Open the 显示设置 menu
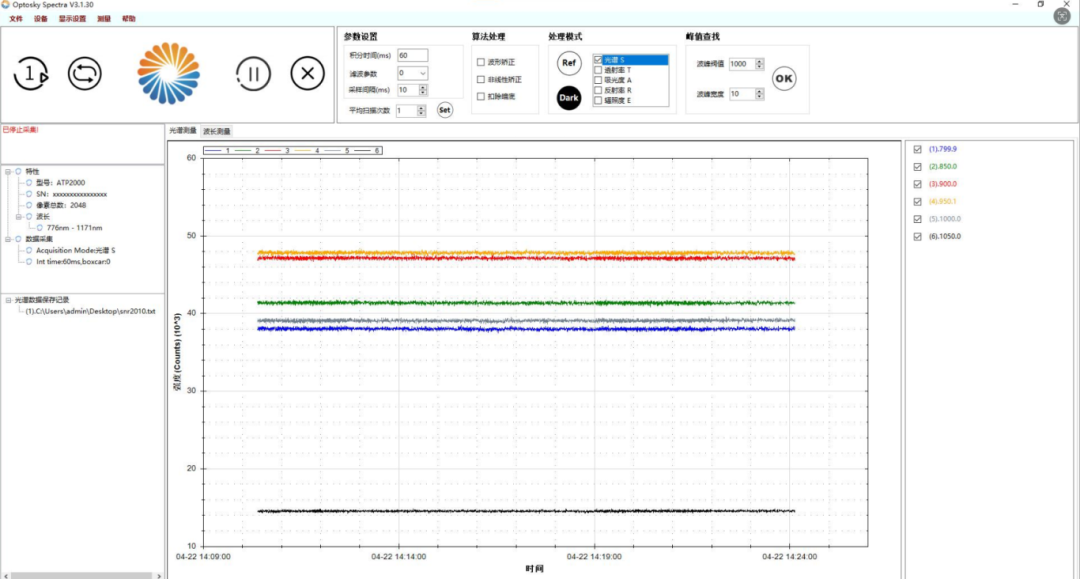 72,19
